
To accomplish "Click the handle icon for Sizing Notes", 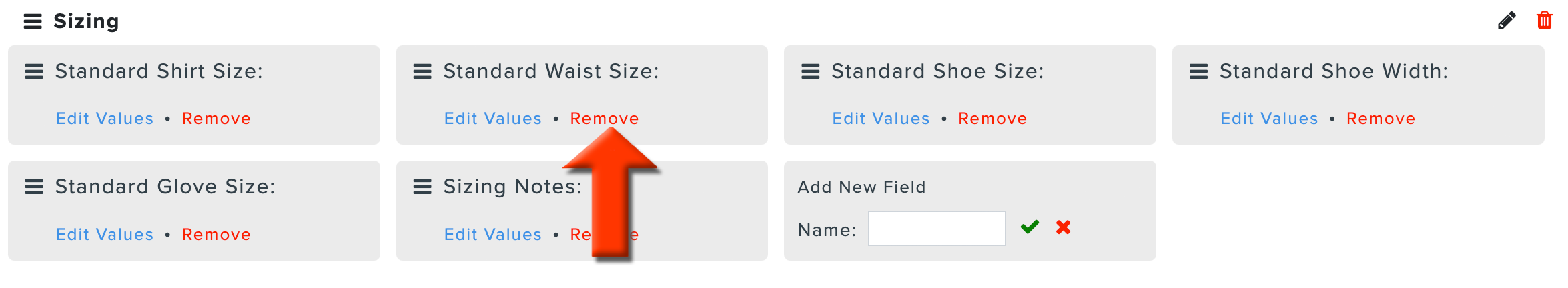I will pos(422,187).
